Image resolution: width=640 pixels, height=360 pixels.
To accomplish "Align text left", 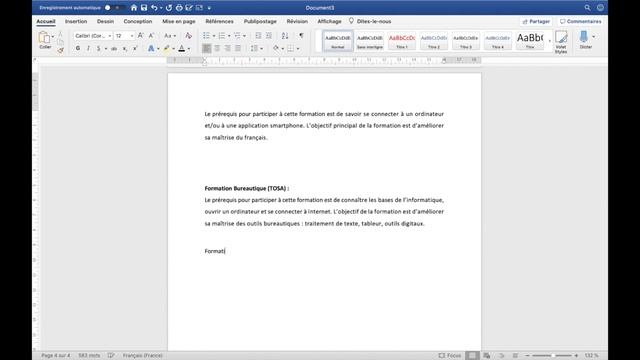I will coord(207,49).
